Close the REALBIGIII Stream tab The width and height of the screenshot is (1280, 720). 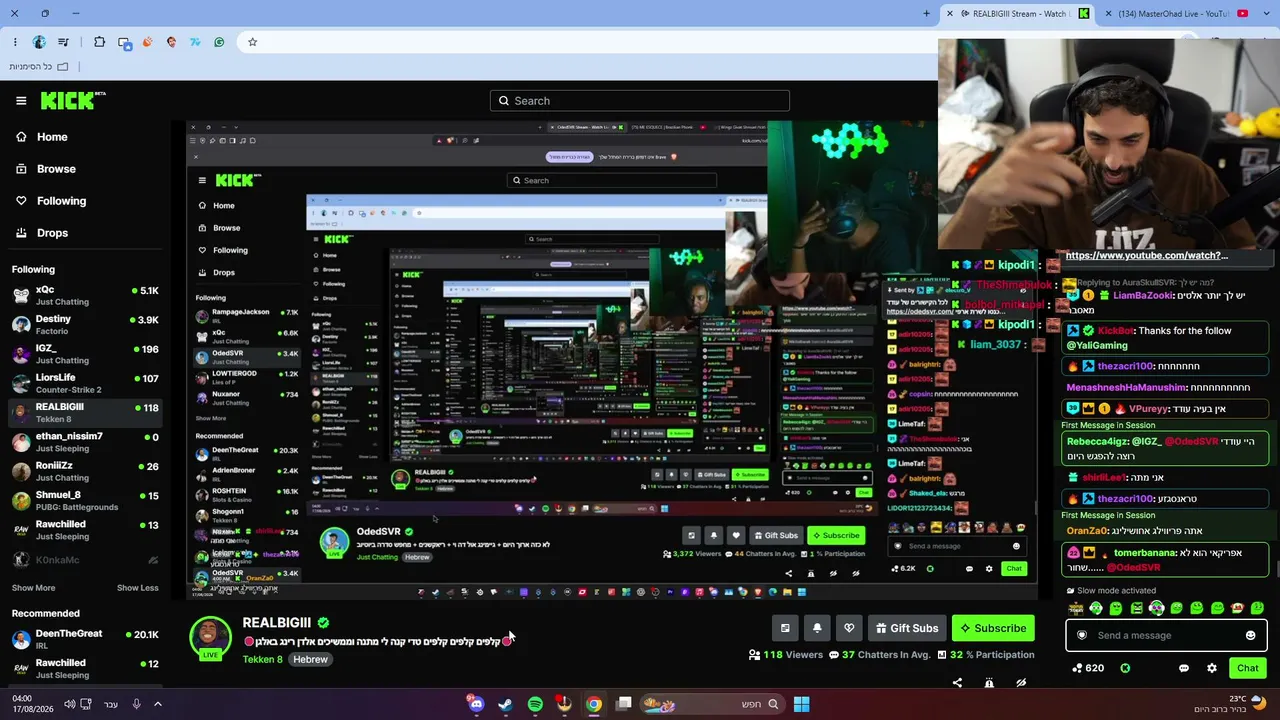tap(950, 14)
